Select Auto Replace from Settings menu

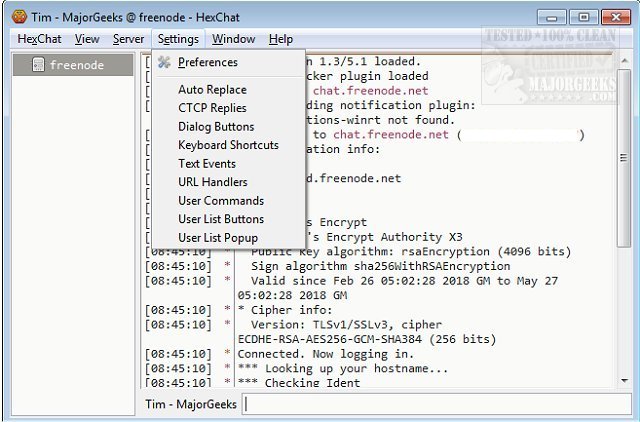pyautogui.click(x=212, y=90)
